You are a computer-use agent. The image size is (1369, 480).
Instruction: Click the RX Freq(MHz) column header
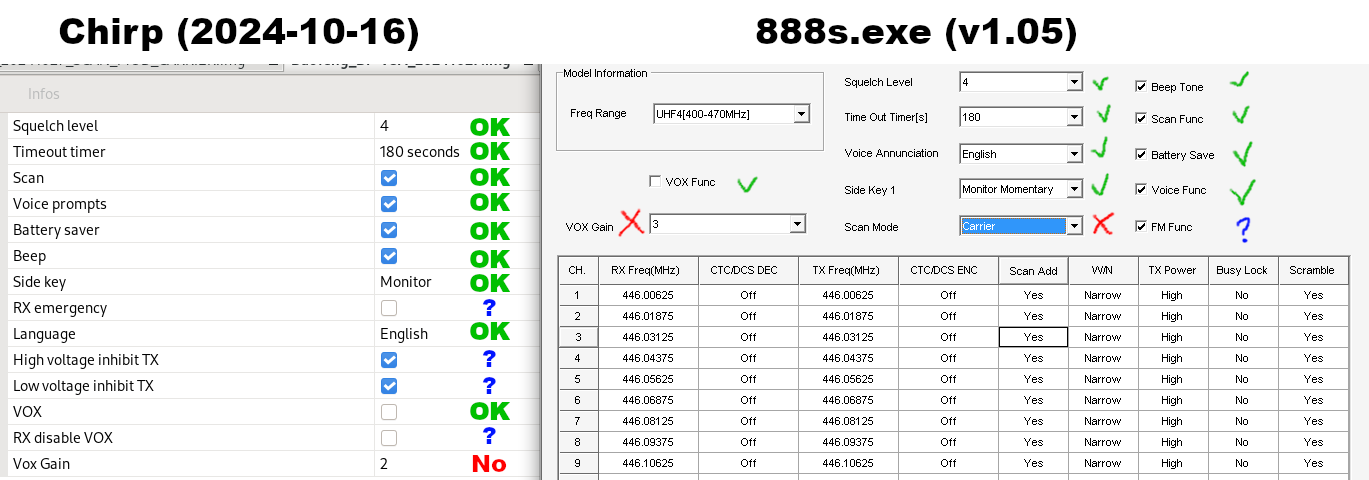click(x=648, y=270)
